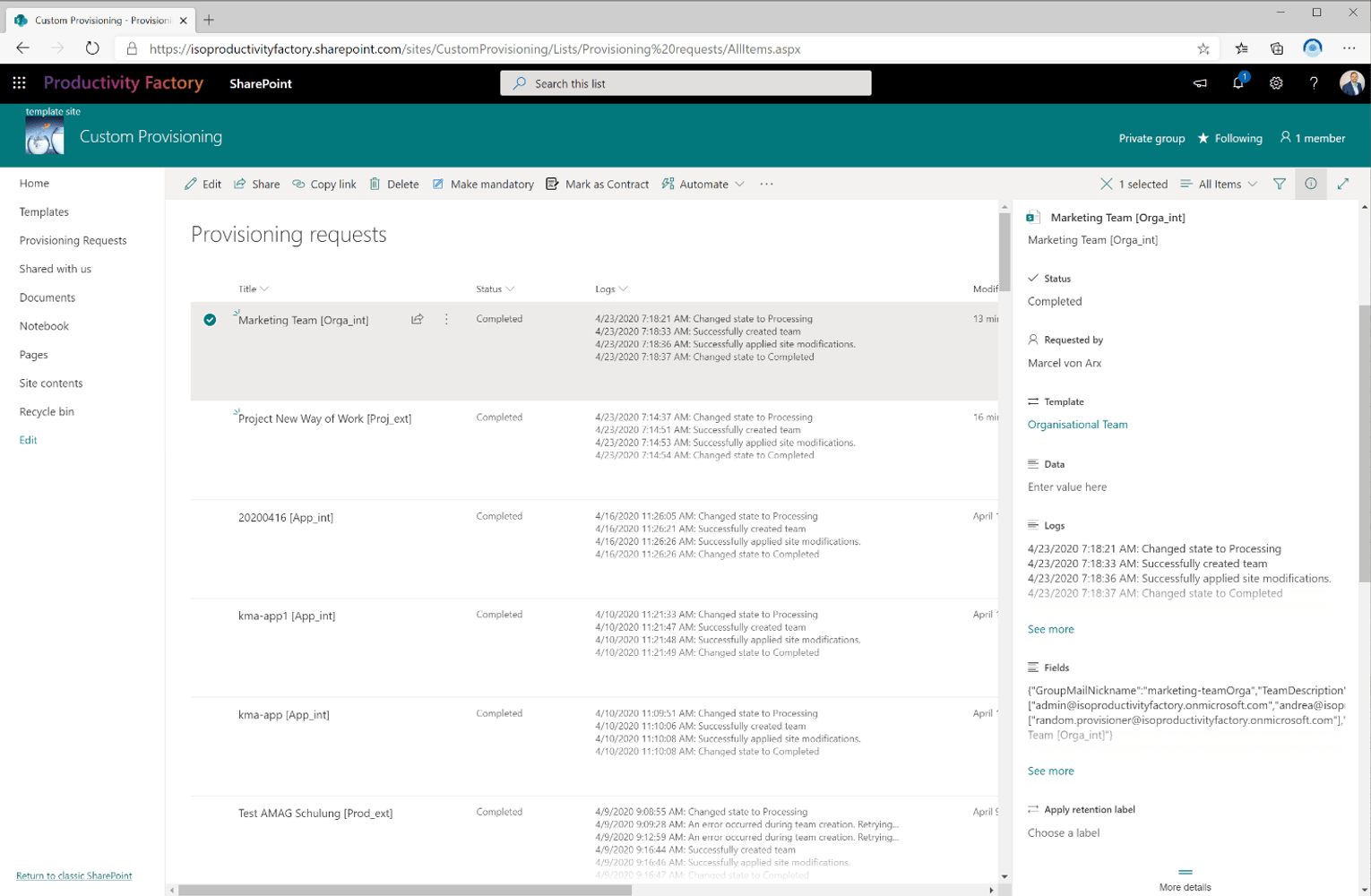Open the settings gear icon
The height and width of the screenshot is (896, 1371).
coord(1276,83)
